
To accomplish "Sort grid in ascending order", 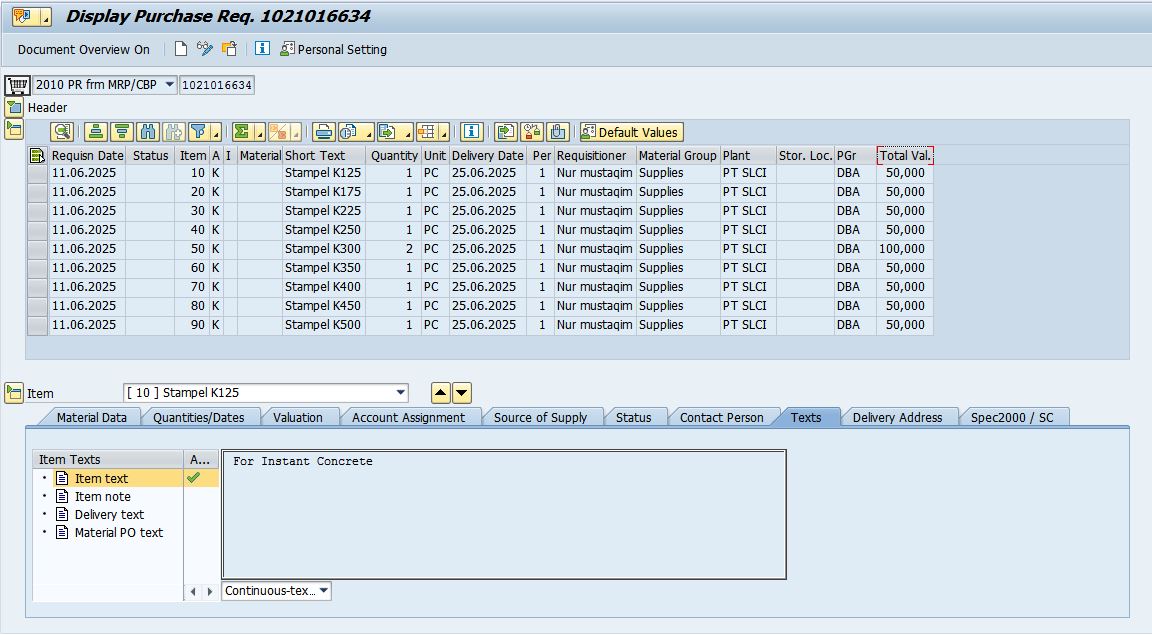I will coord(96,132).
